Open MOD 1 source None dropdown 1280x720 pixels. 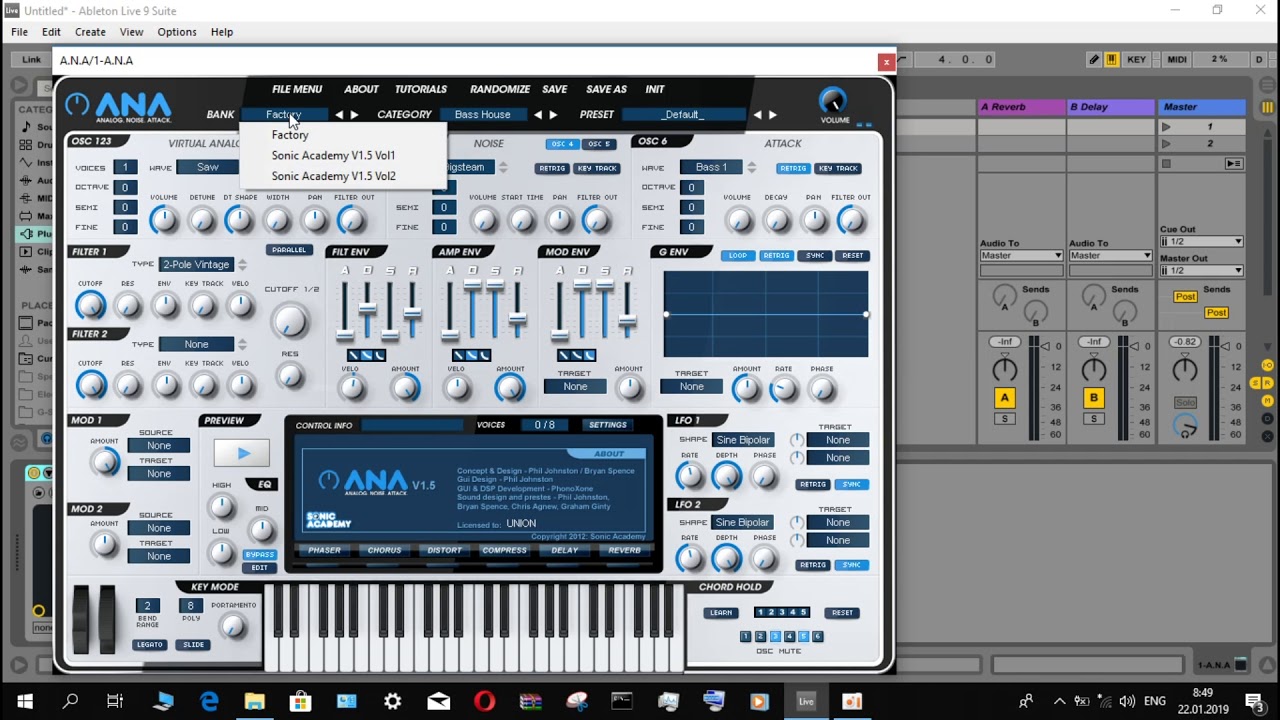(159, 446)
